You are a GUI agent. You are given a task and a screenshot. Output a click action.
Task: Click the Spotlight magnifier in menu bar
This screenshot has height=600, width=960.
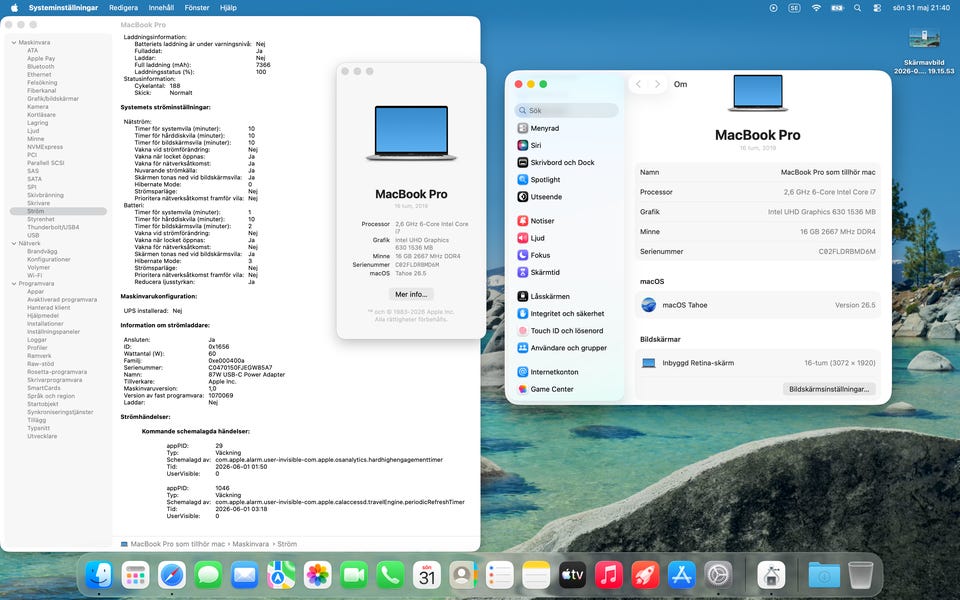(x=857, y=8)
